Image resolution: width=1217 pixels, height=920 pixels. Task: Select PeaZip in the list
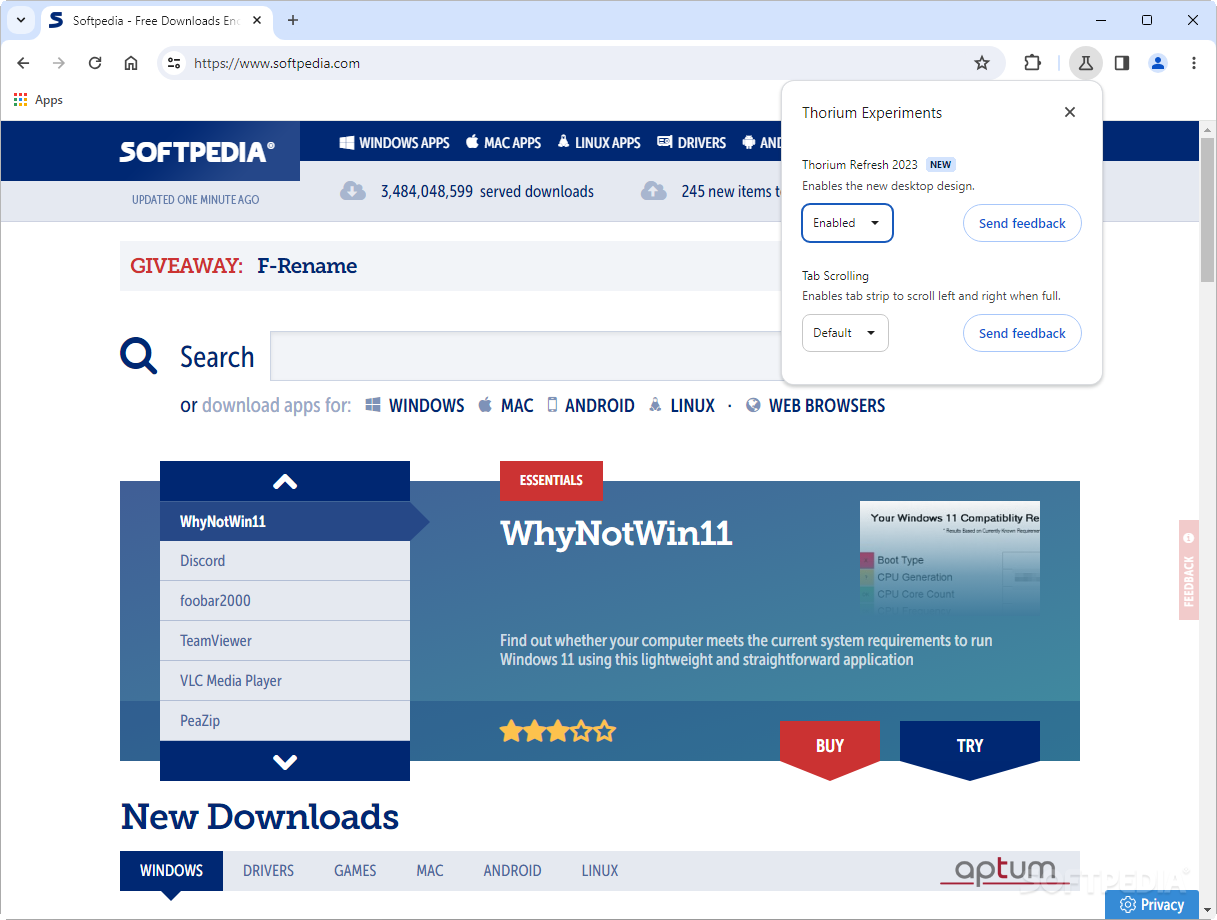pos(285,721)
